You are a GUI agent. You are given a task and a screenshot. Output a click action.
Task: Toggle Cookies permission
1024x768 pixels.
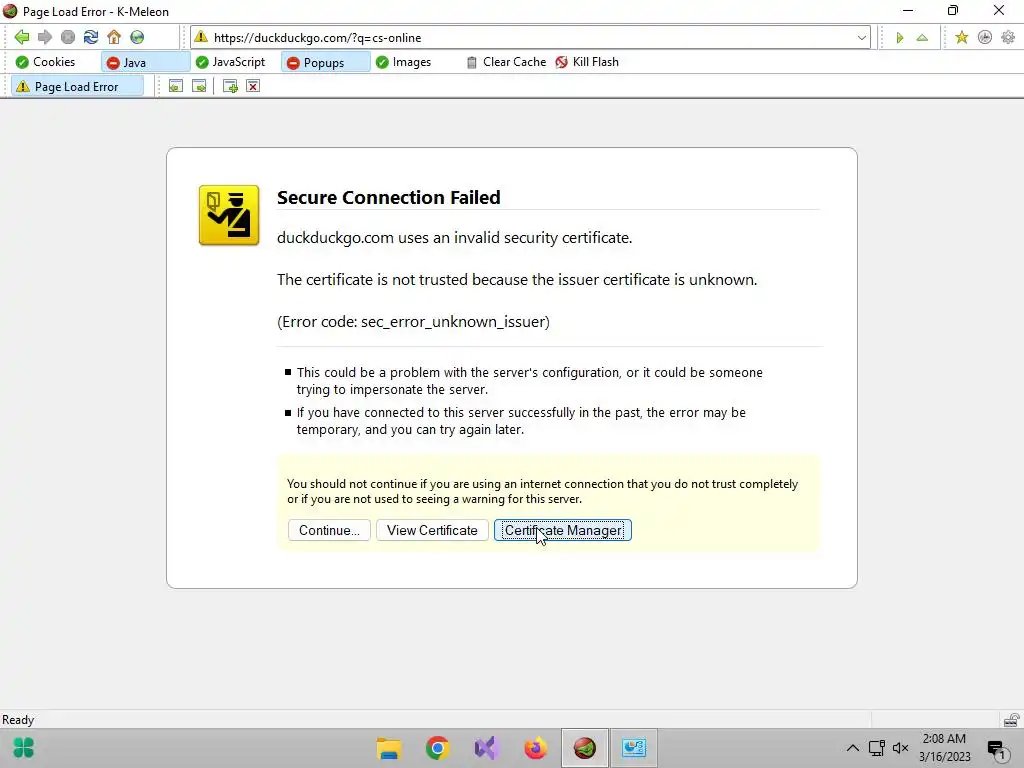click(x=46, y=62)
